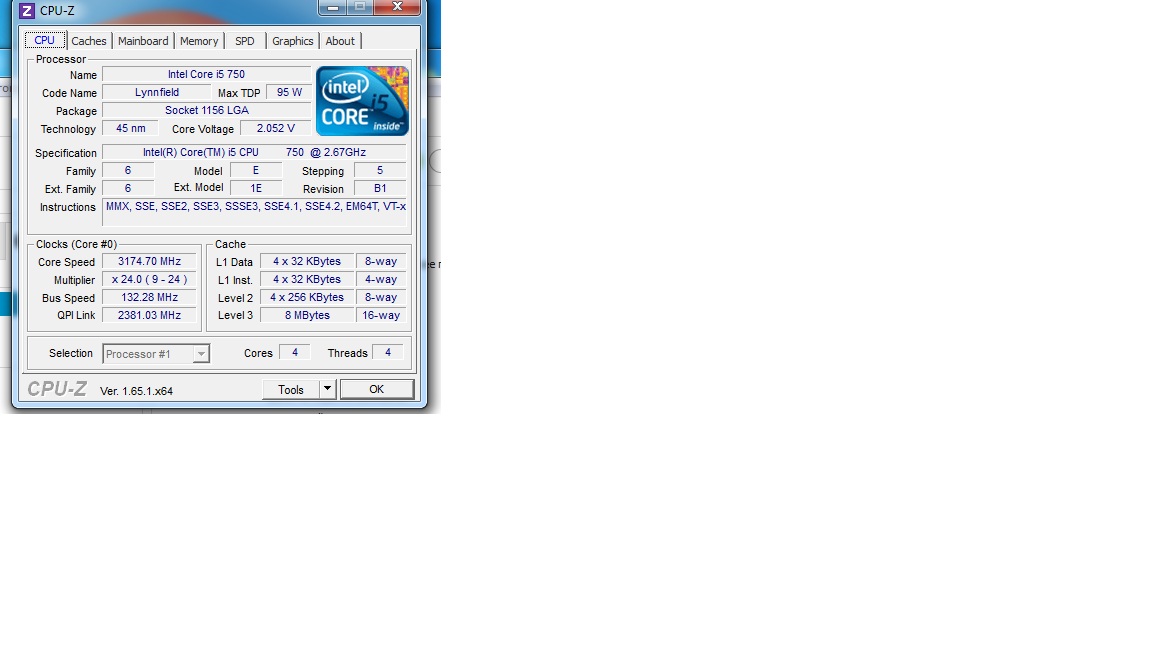Click the Instructions field listing MMX, SSE
Image resolution: width=1152 pixels, height=648 pixels.
click(x=254, y=212)
